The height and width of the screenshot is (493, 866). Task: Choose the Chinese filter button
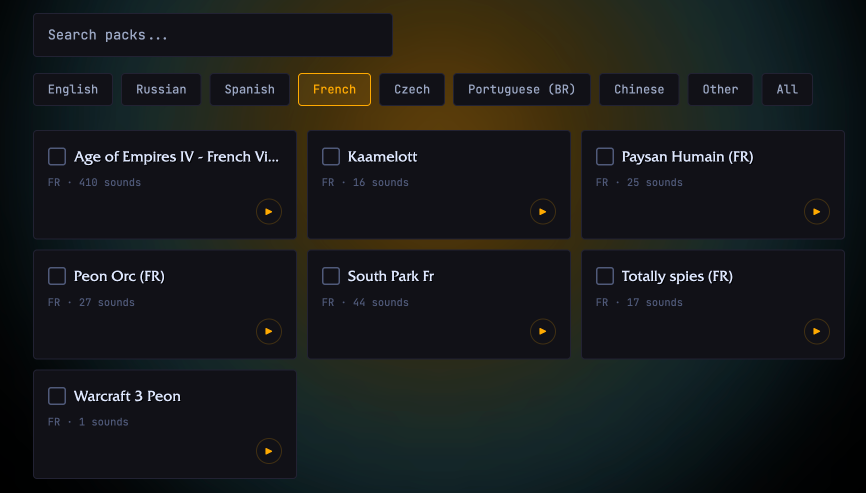639,89
